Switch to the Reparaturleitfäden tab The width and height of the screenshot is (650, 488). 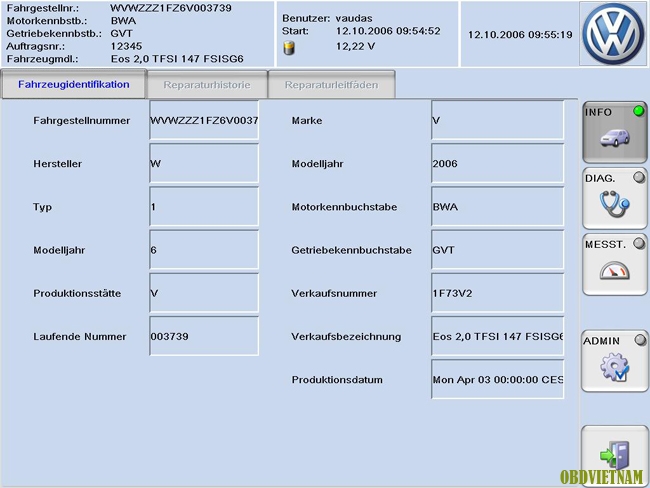tap(331, 85)
